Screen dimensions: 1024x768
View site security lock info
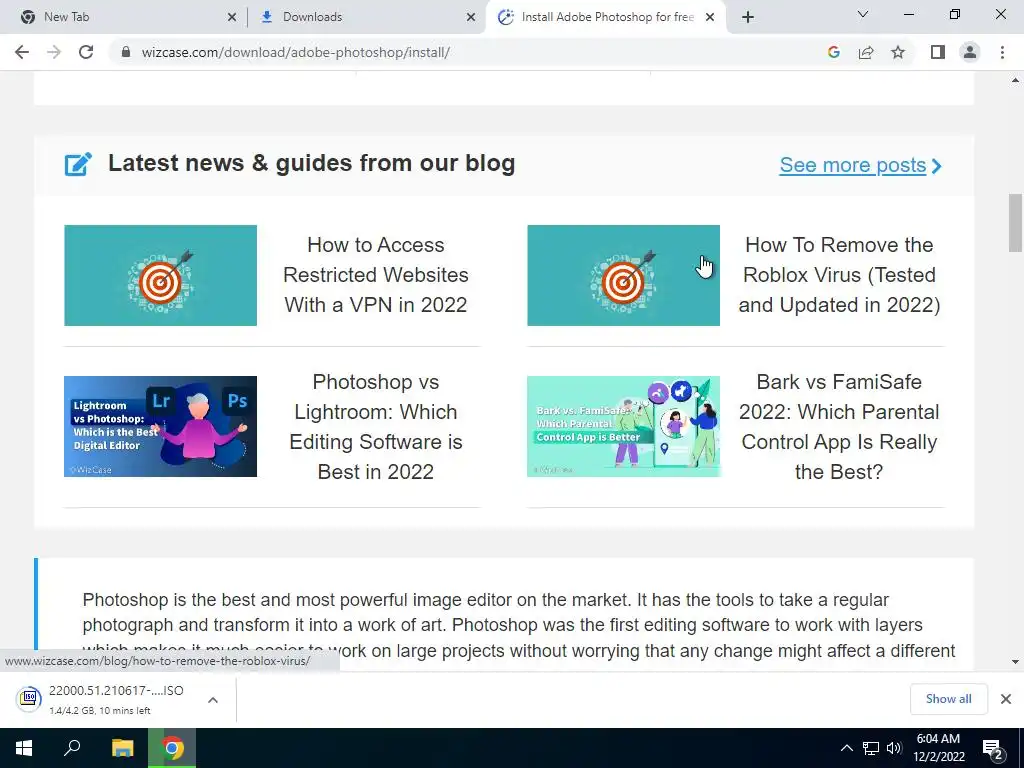pos(126,52)
